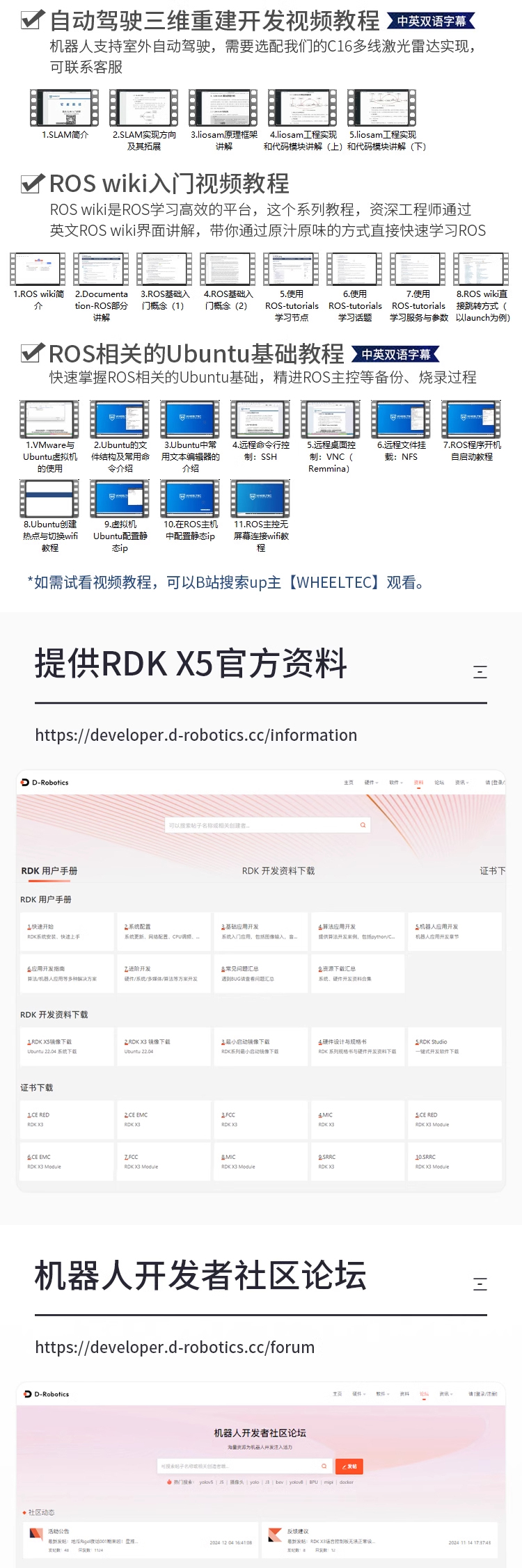Click D-Robotics logo on information page
This screenshot has width=522, height=1568.
(x=45, y=783)
